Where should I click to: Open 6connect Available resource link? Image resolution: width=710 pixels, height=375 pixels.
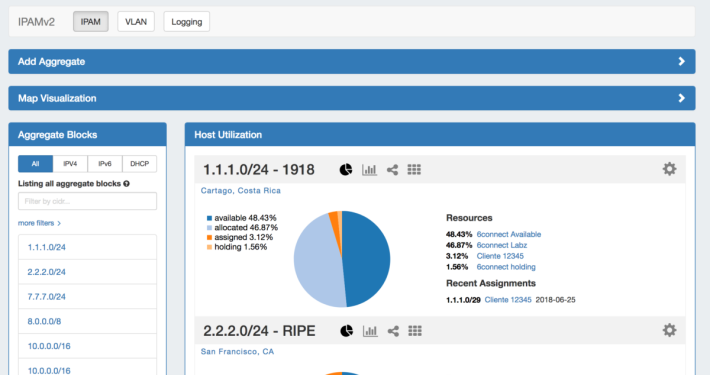click(509, 234)
